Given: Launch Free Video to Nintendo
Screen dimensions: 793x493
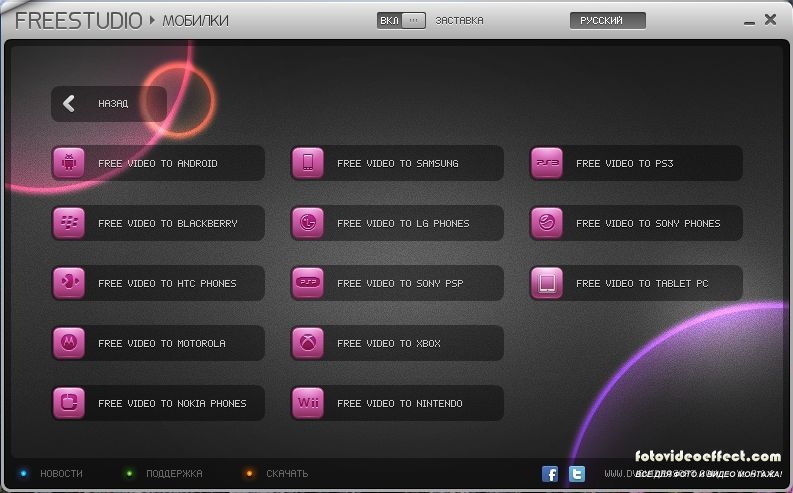Looking at the screenshot, I should (397, 403).
